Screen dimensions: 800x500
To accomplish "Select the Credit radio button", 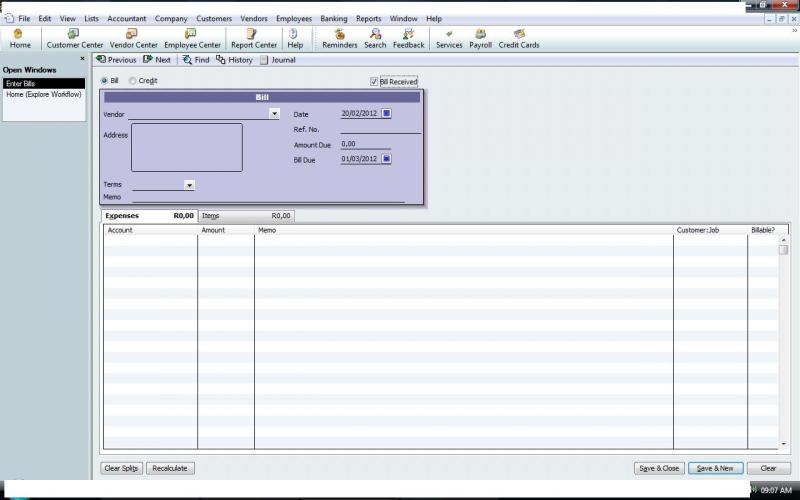I will [x=133, y=81].
